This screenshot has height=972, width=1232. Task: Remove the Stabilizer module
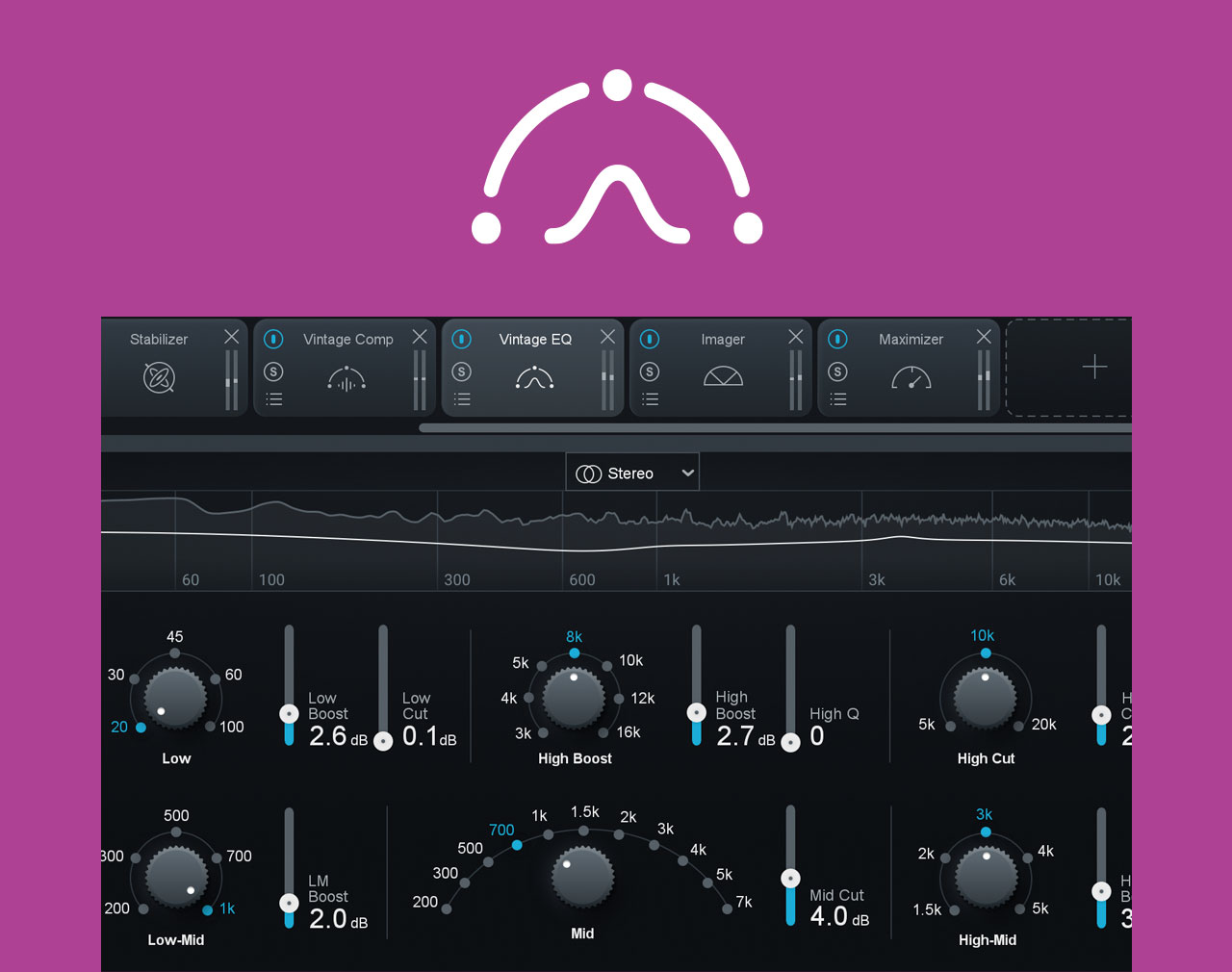tap(232, 337)
